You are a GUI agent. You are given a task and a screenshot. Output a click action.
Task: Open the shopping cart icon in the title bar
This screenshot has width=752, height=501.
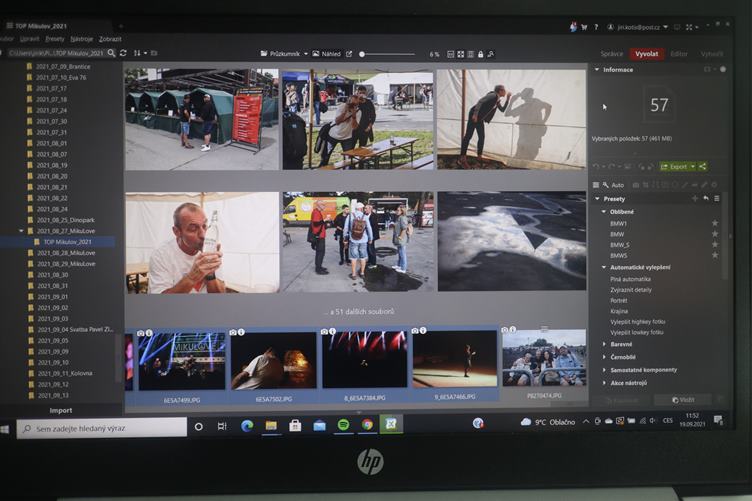(x=584, y=27)
